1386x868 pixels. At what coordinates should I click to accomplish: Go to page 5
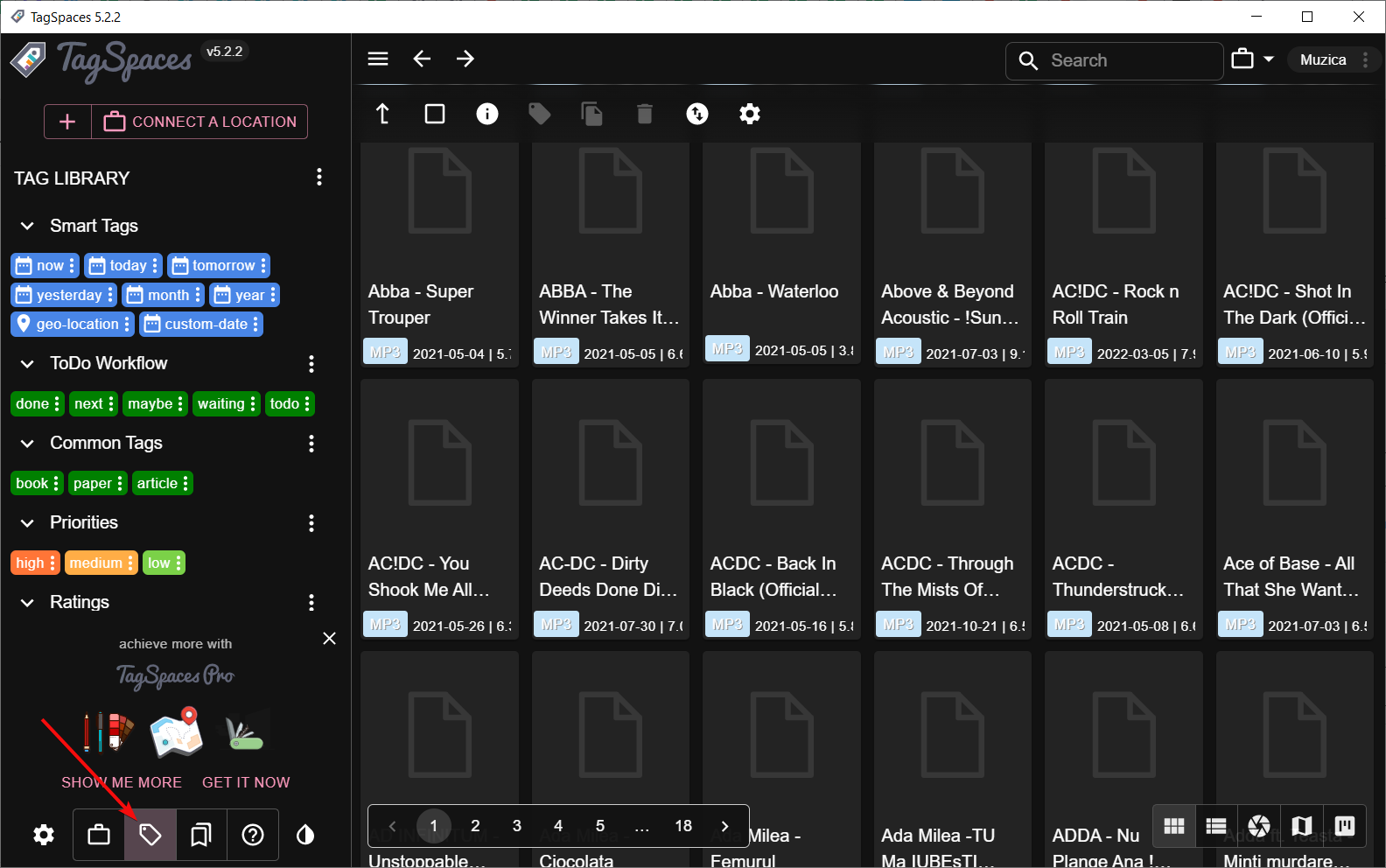600,826
